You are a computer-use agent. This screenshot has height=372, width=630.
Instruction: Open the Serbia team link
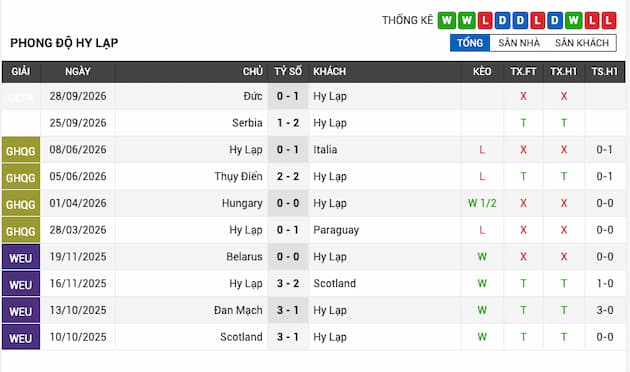click(247, 123)
